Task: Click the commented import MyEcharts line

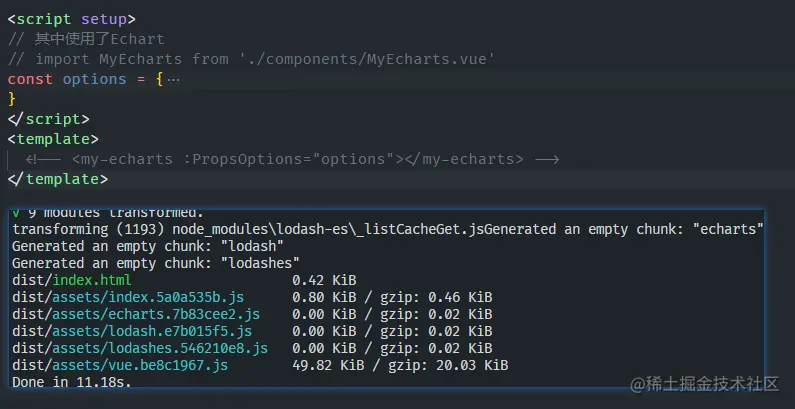Action: pyautogui.click(x=250, y=59)
